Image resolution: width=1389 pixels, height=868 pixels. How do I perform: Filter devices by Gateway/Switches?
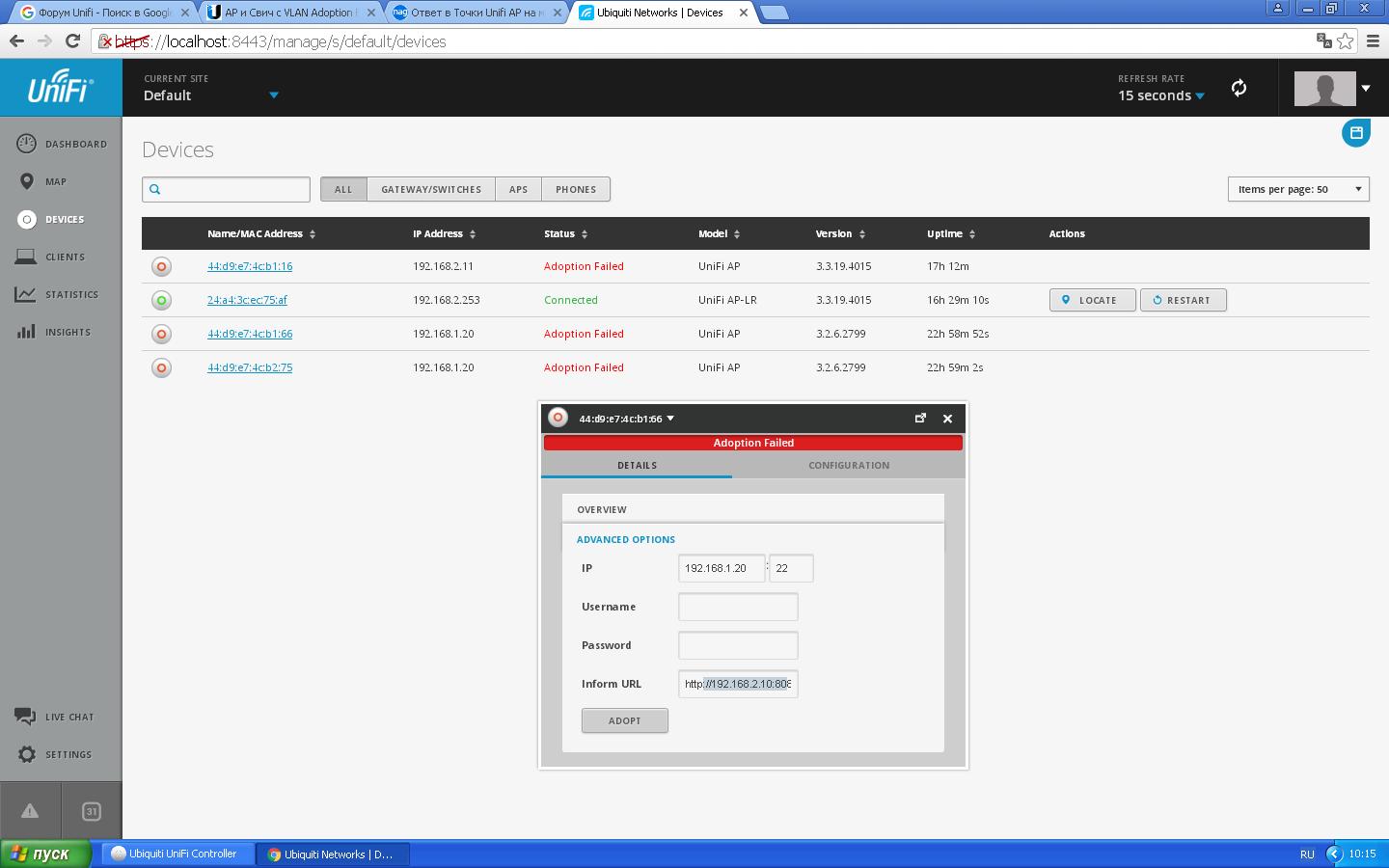click(431, 189)
